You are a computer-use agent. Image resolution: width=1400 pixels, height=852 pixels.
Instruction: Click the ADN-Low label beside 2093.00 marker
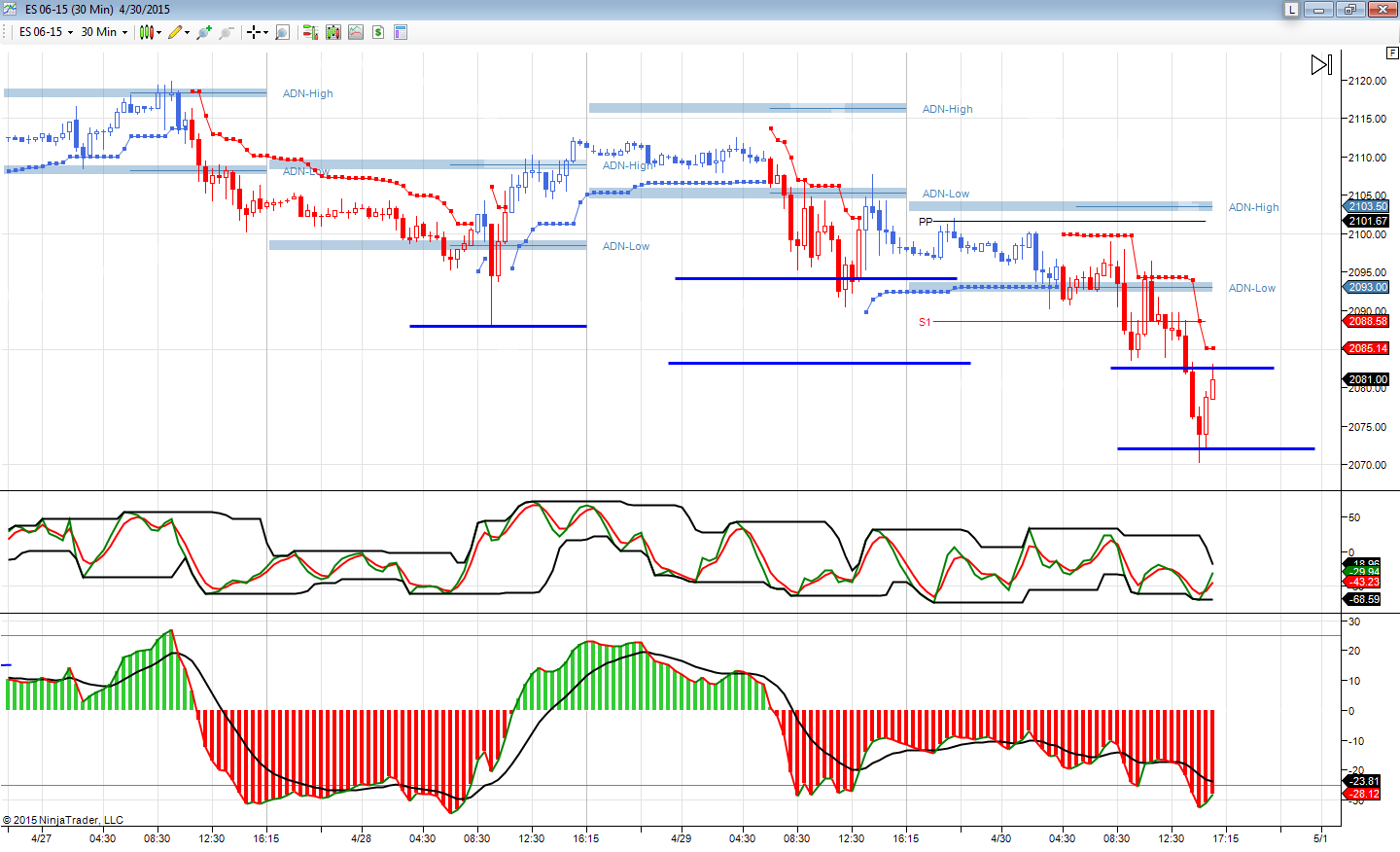1251,288
